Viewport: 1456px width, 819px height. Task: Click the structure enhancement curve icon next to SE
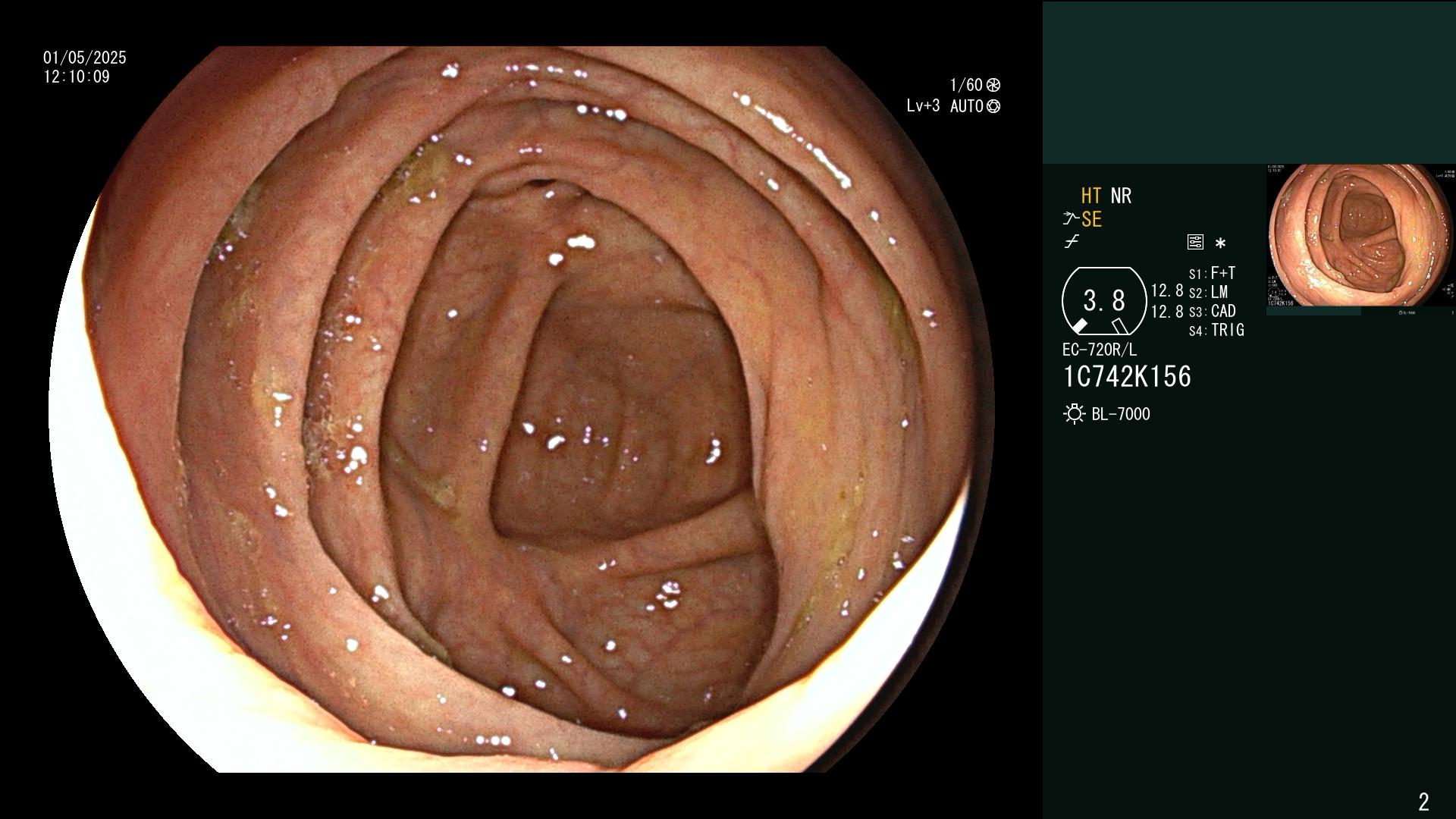(1071, 220)
